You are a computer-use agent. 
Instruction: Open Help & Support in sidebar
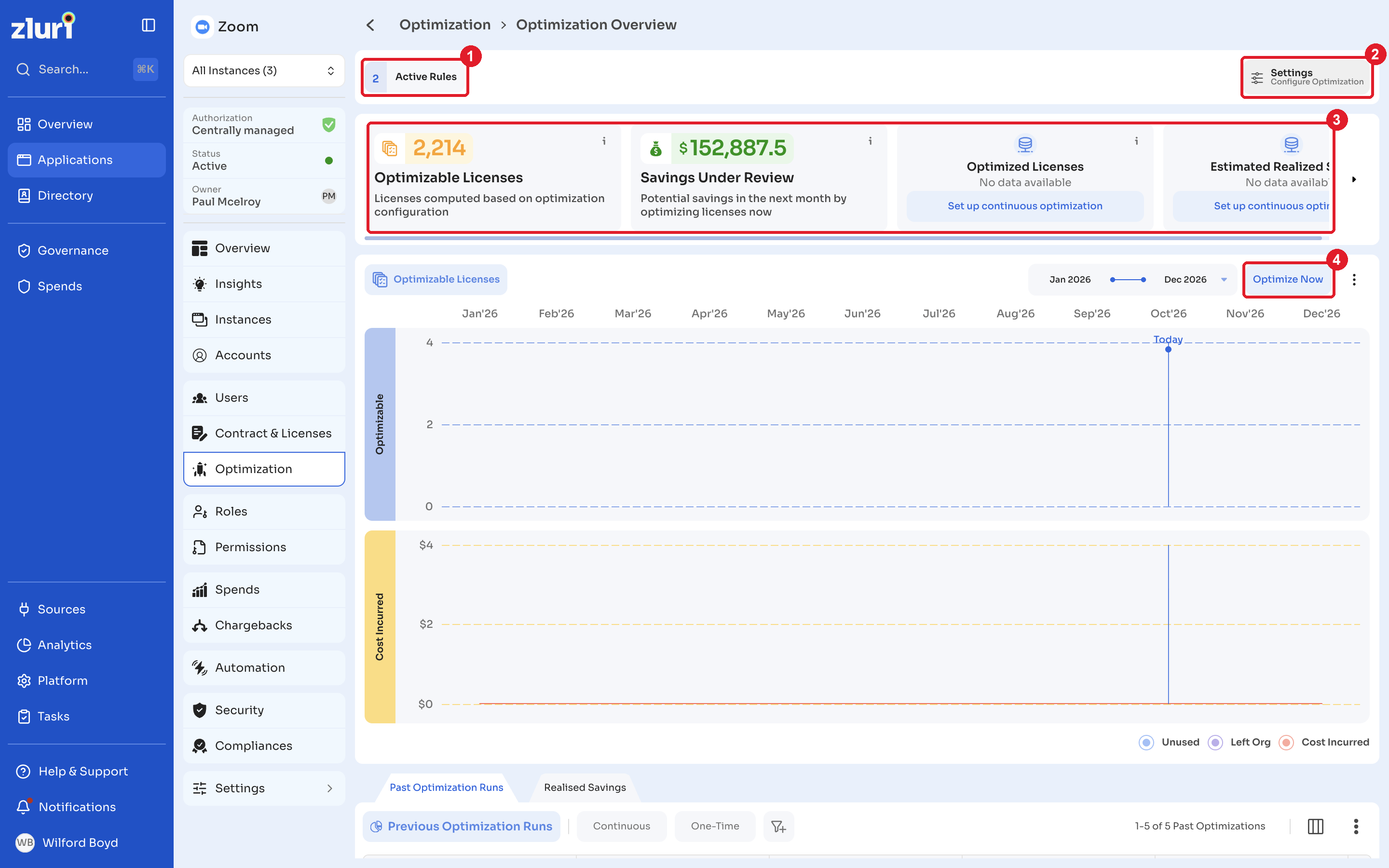click(x=82, y=771)
